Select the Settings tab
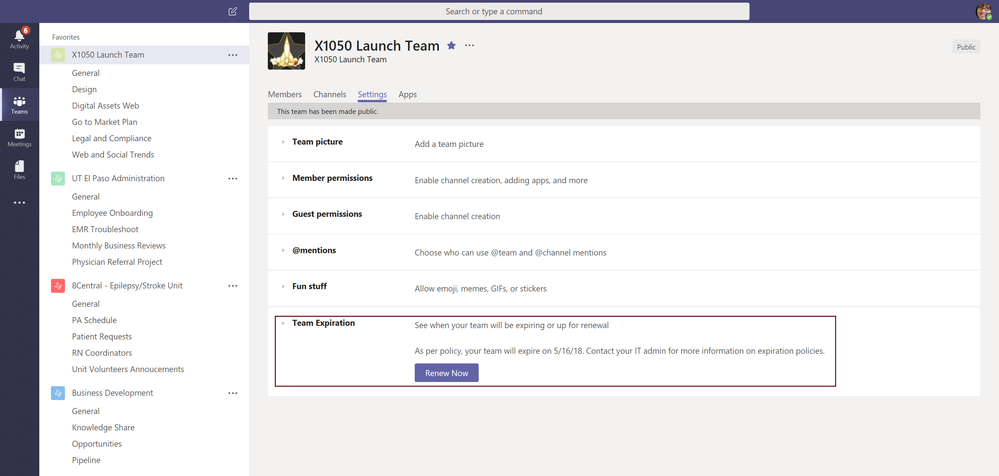 (x=372, y=94)
